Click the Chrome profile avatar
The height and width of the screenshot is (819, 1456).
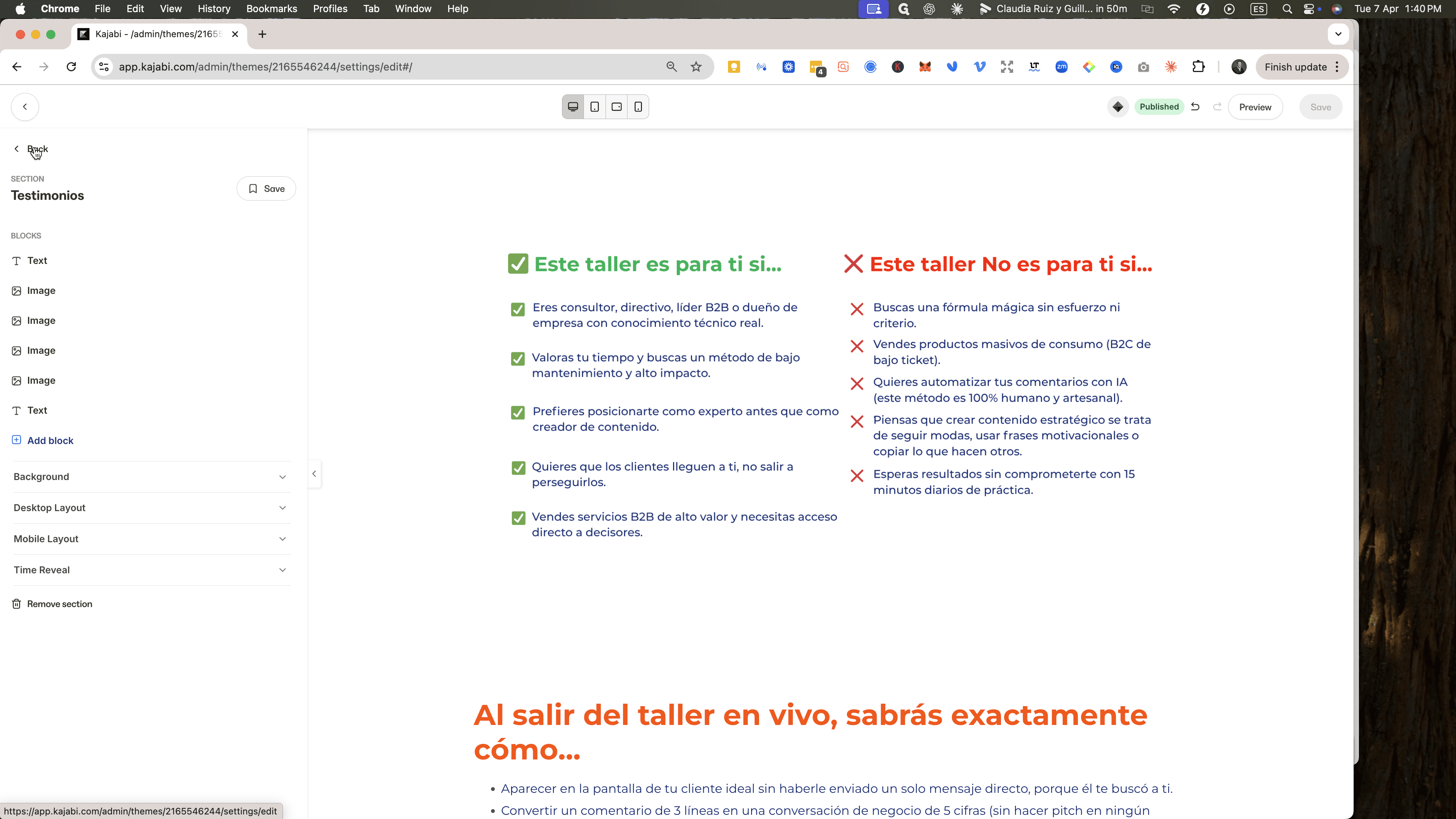pyautogui.click(x=1238, y=67)
